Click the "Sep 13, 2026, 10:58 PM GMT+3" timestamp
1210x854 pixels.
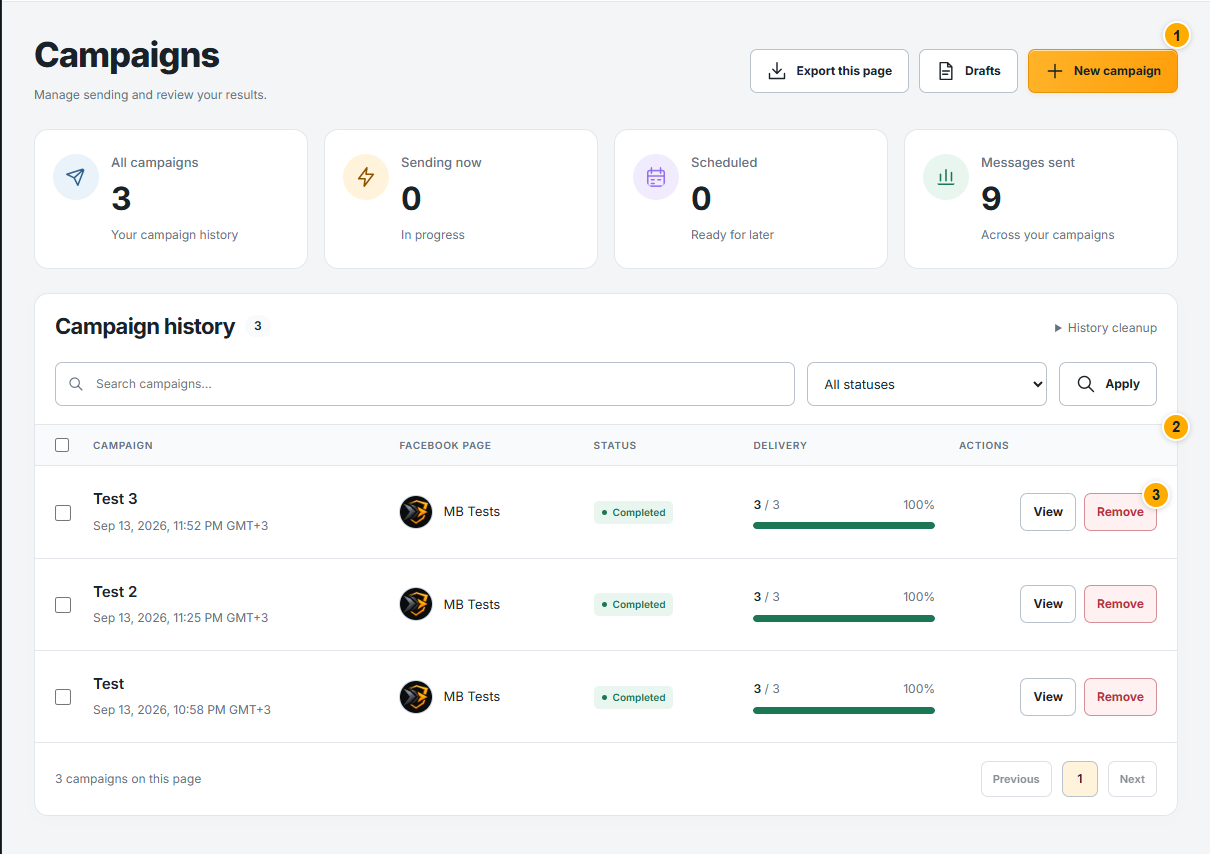[182, 710]
